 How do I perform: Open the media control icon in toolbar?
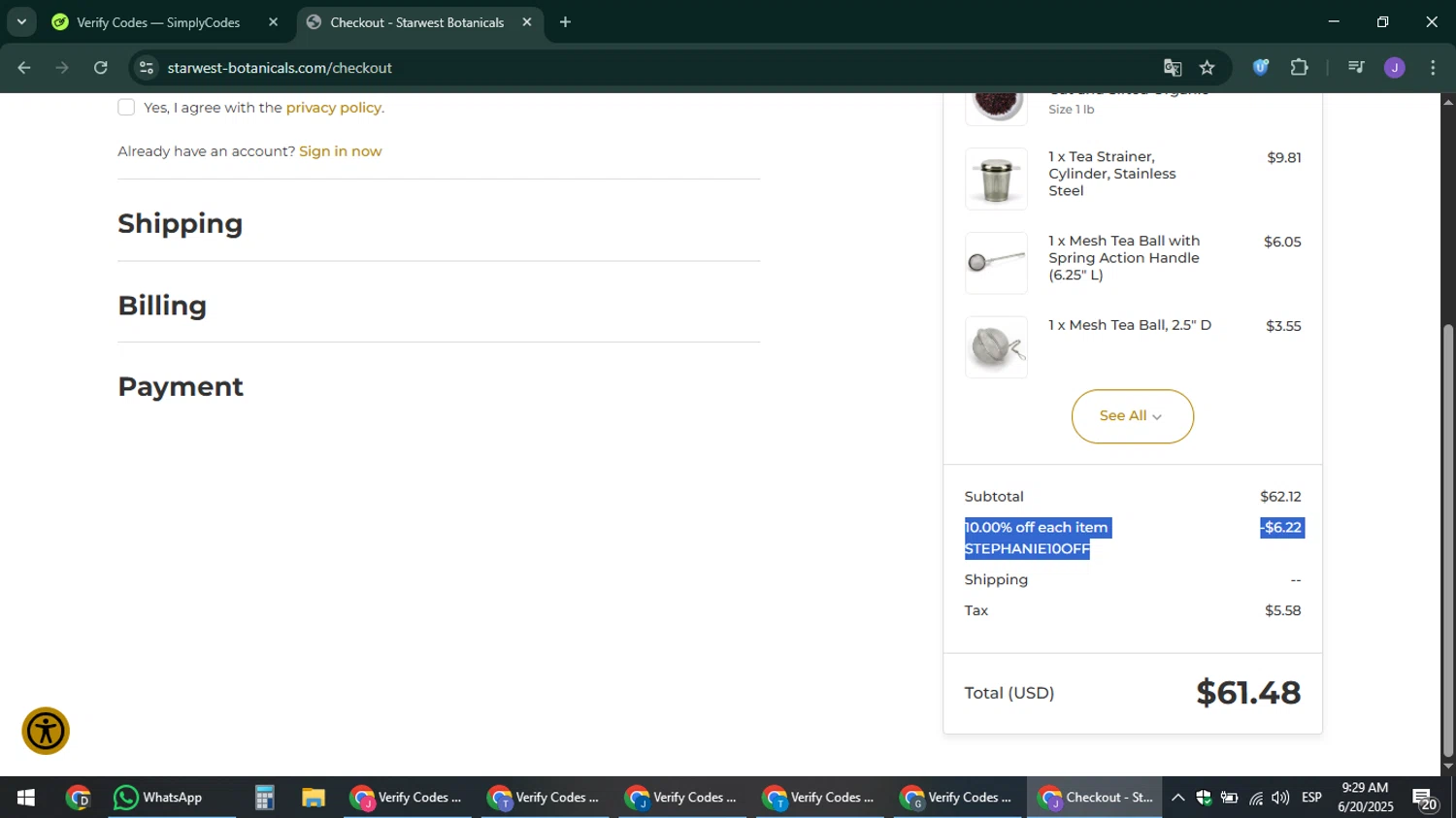tap(1356, 68)
